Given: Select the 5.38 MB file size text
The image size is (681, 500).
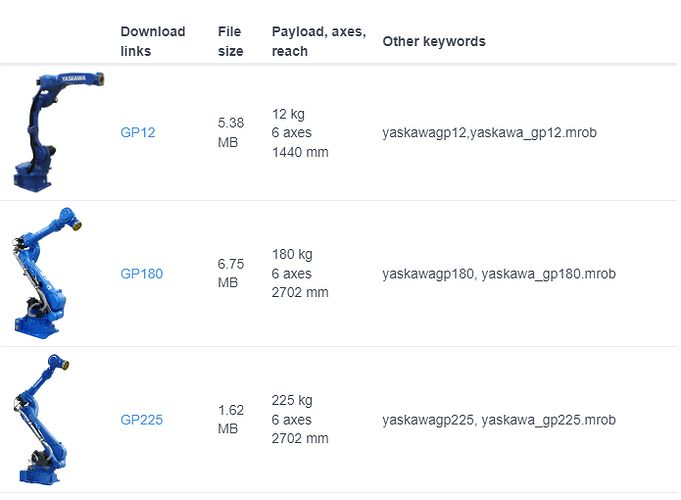Looking at the screenshot, I should coord(231,132).
